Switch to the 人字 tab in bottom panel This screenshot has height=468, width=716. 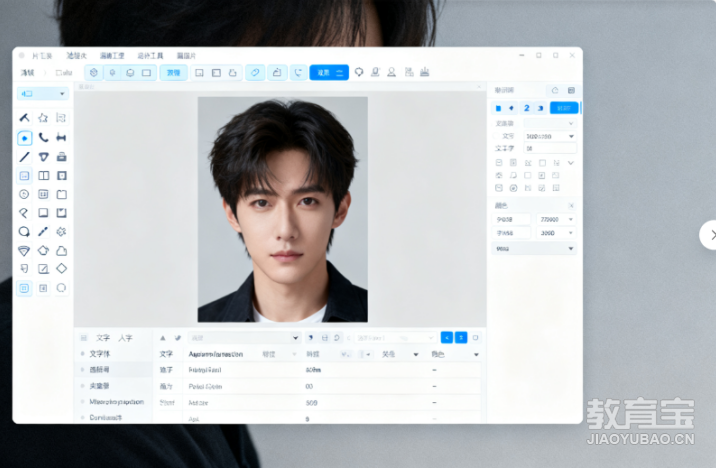[x=125, y=338]
